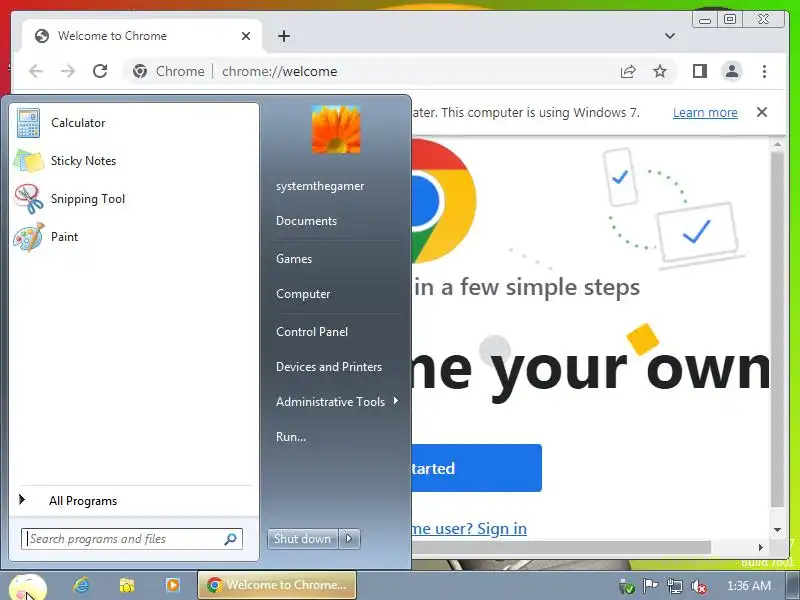Click the Action Center flag tray icon
The width and height of the screenshot is (800, 600).
tap(651, 586)
